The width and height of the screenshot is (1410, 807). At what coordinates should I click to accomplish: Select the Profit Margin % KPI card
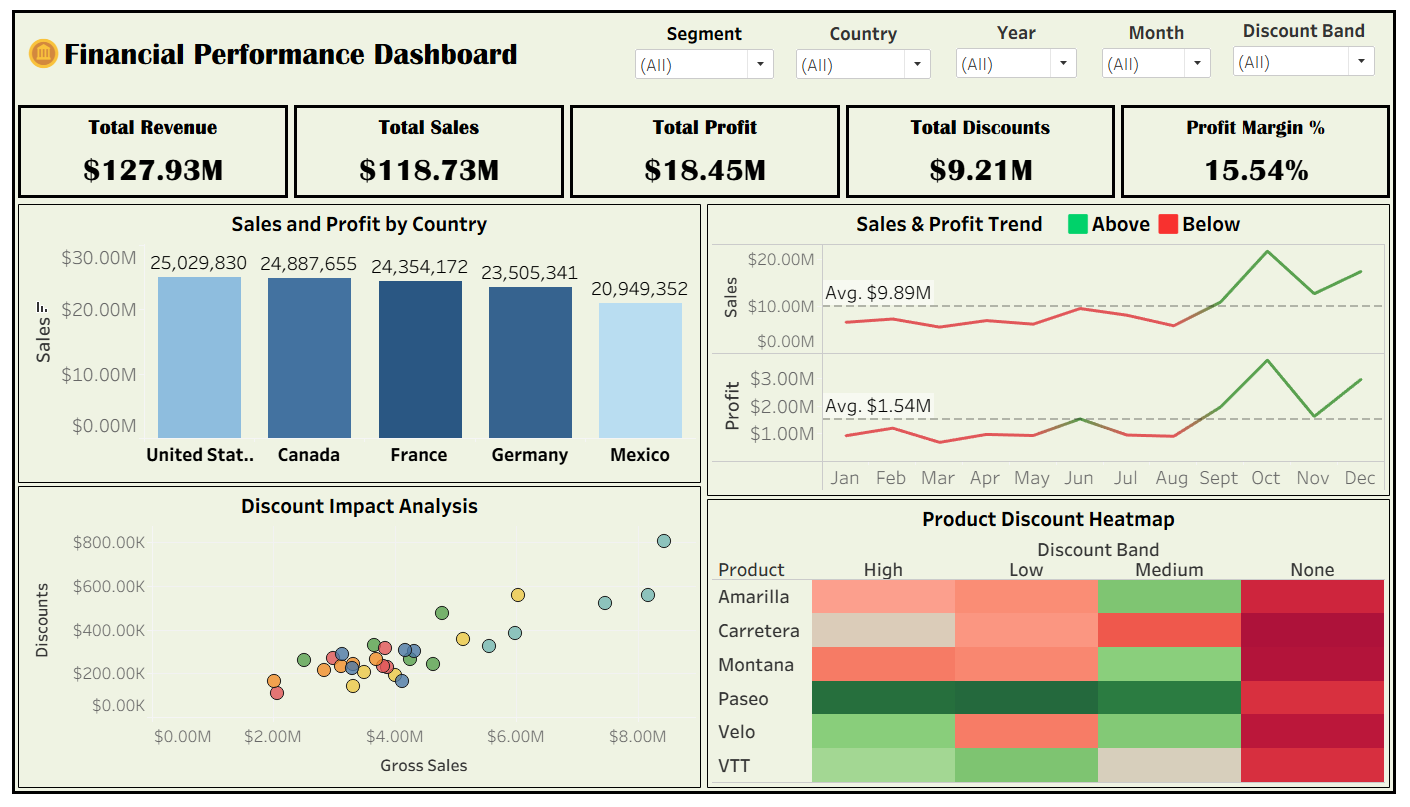click(x=1255, y=152)
